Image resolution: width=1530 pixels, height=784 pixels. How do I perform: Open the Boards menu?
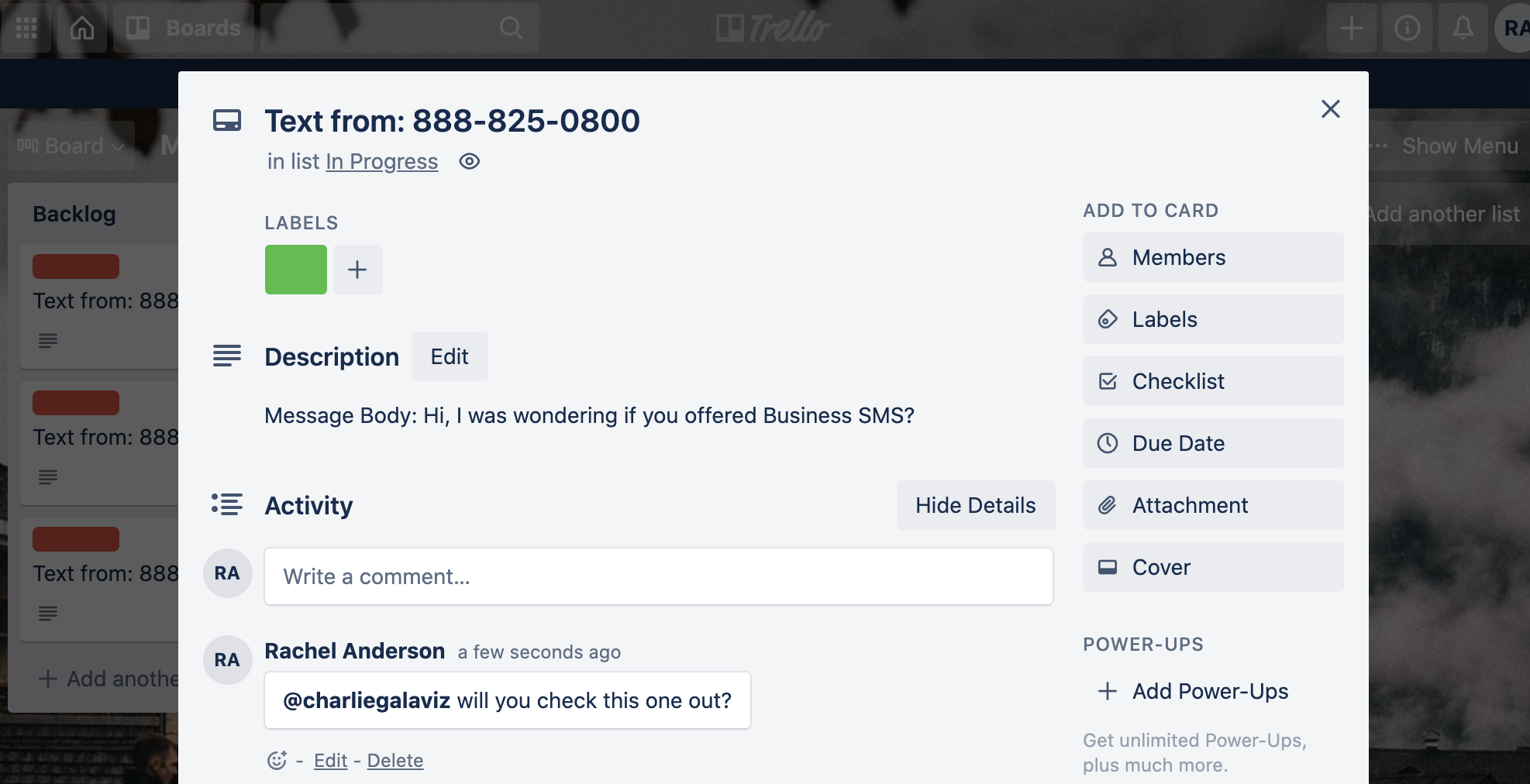coord(184,28)
